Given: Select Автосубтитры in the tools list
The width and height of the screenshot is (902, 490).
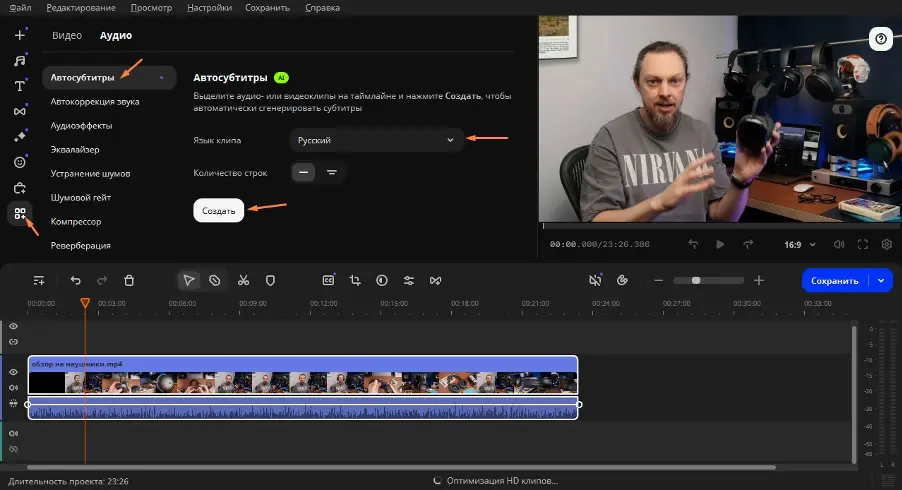Looking at the screenshot, I should [108, 78].
